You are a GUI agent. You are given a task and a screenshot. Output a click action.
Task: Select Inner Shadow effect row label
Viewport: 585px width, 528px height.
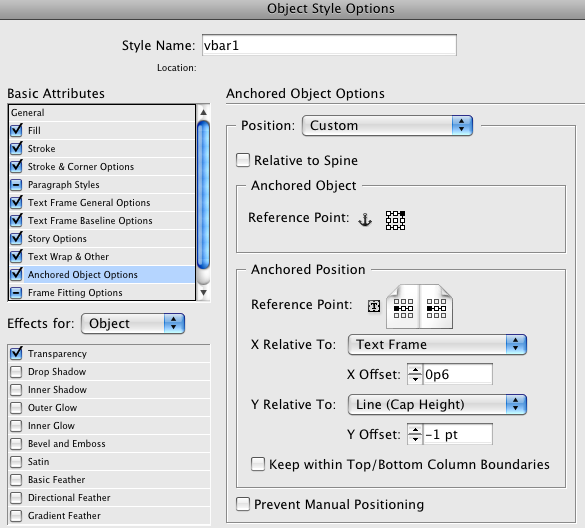(57, 390)
